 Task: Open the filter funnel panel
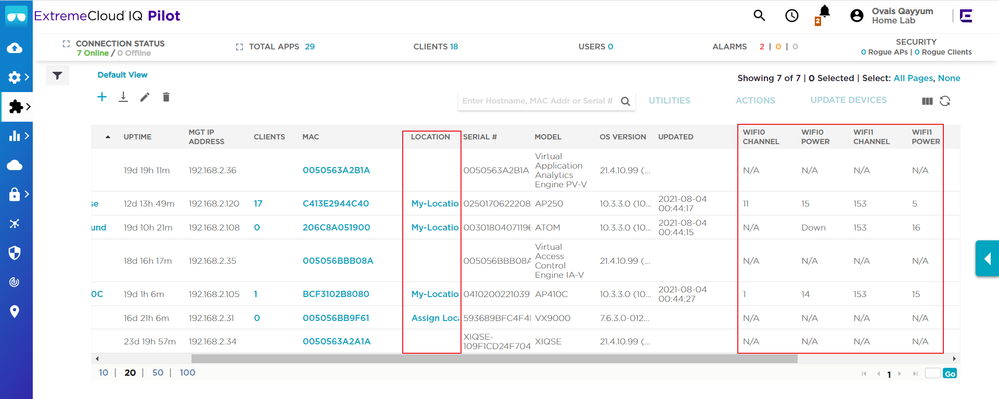click(57, 76)
